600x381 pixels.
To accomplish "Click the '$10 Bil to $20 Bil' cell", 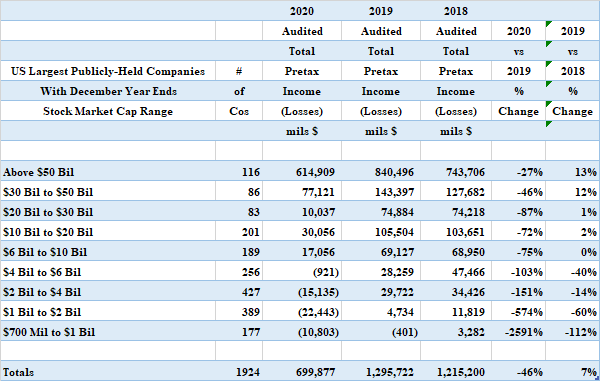I will [x=48, y=232].
